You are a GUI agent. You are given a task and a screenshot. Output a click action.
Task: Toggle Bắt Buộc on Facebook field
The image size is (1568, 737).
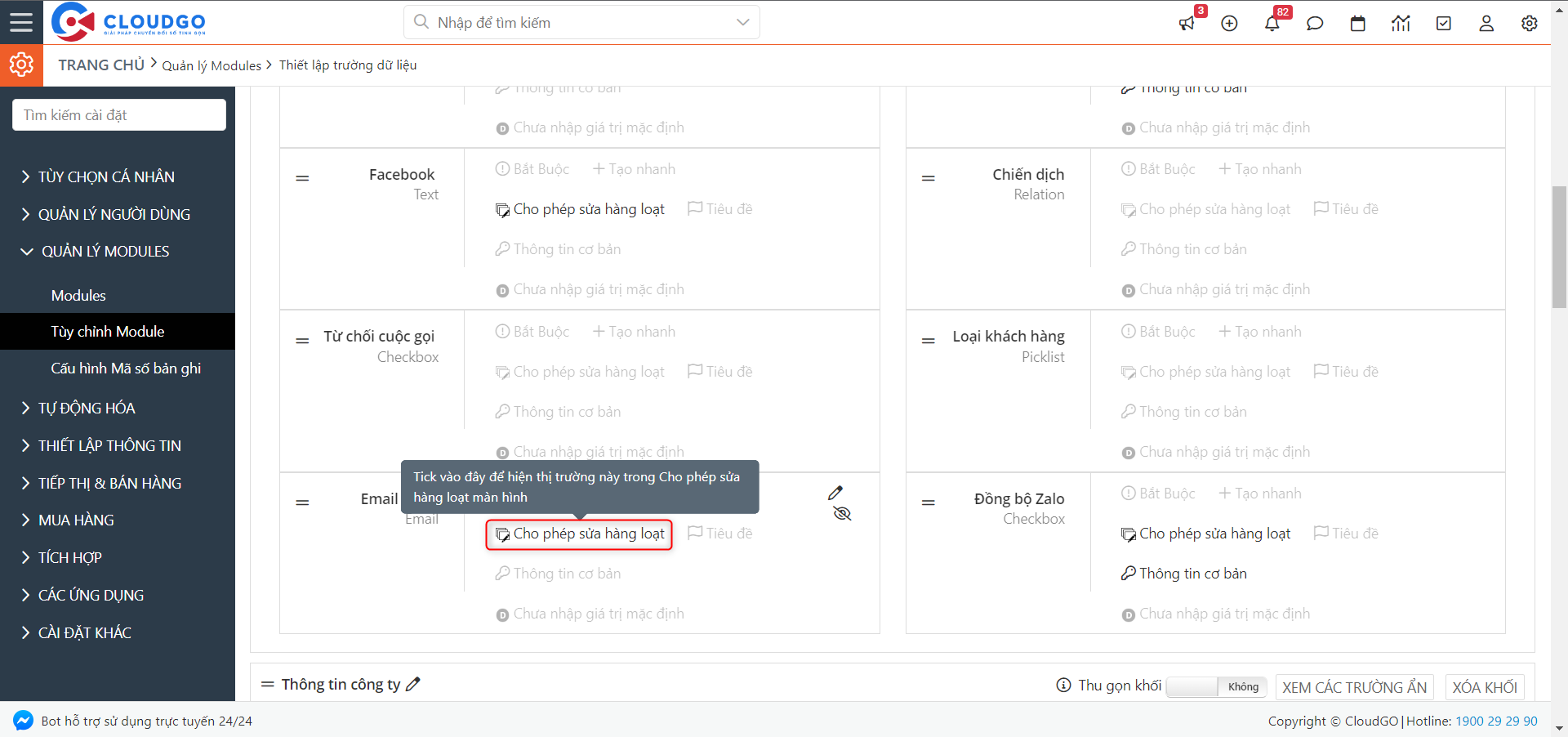(532, 169)
